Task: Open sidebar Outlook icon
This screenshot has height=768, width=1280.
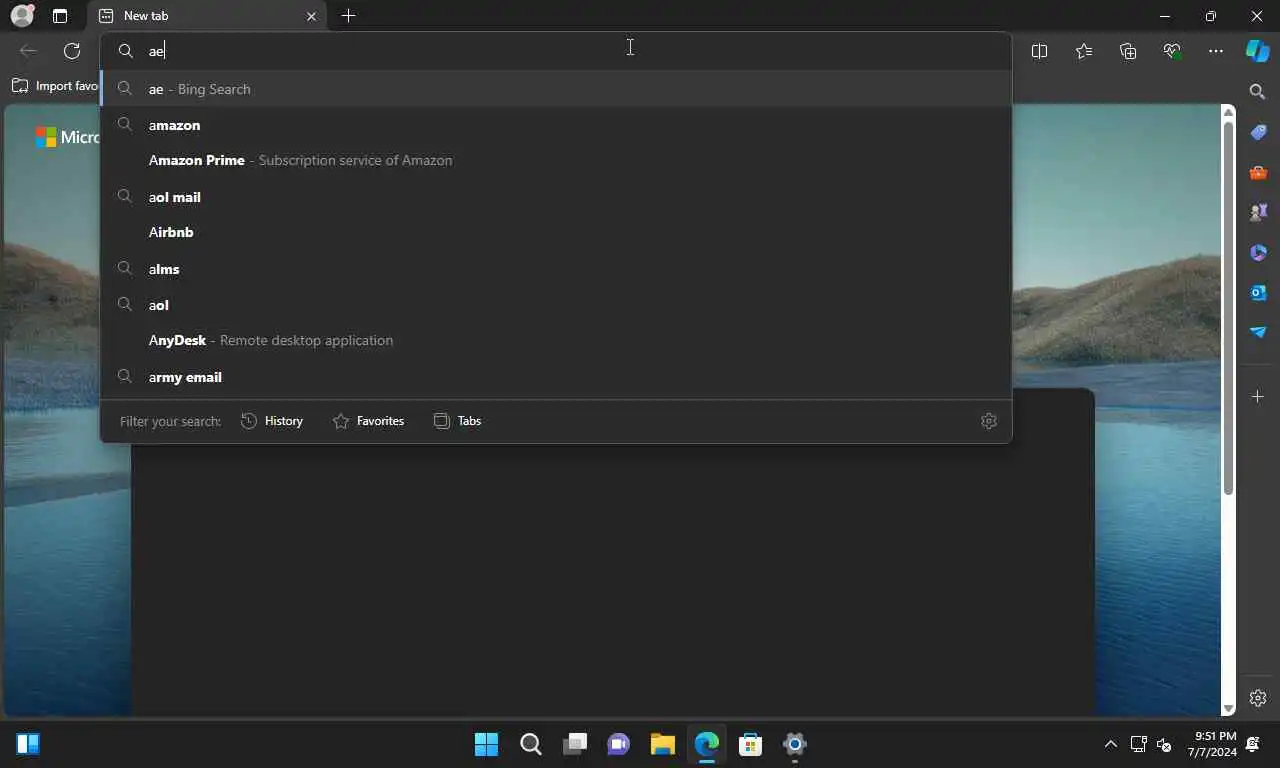Action: (x=1258, y=292)
